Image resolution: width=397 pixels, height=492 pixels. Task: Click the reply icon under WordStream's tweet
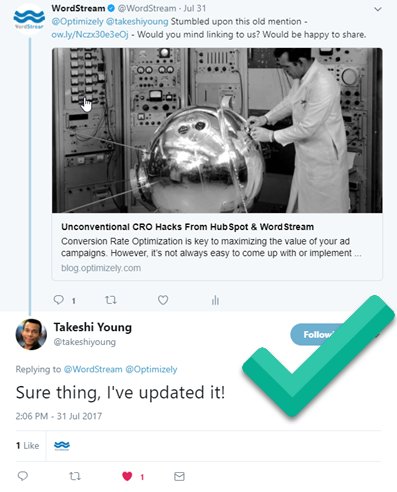click(59, 300)
